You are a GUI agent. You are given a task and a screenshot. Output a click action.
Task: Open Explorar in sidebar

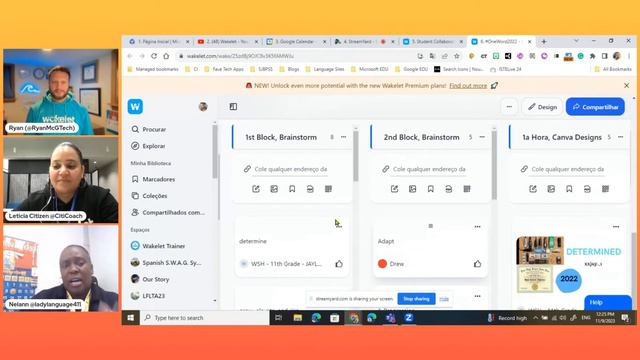tap(149, 146)
